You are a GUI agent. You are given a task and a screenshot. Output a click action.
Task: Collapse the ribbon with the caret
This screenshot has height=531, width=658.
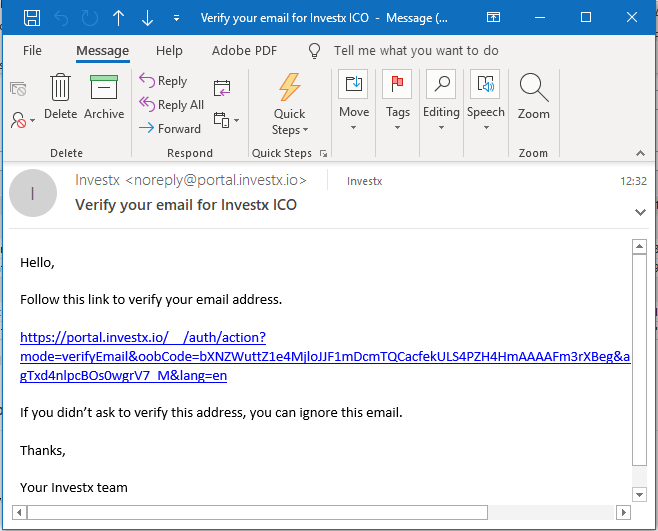click(640, 153)
